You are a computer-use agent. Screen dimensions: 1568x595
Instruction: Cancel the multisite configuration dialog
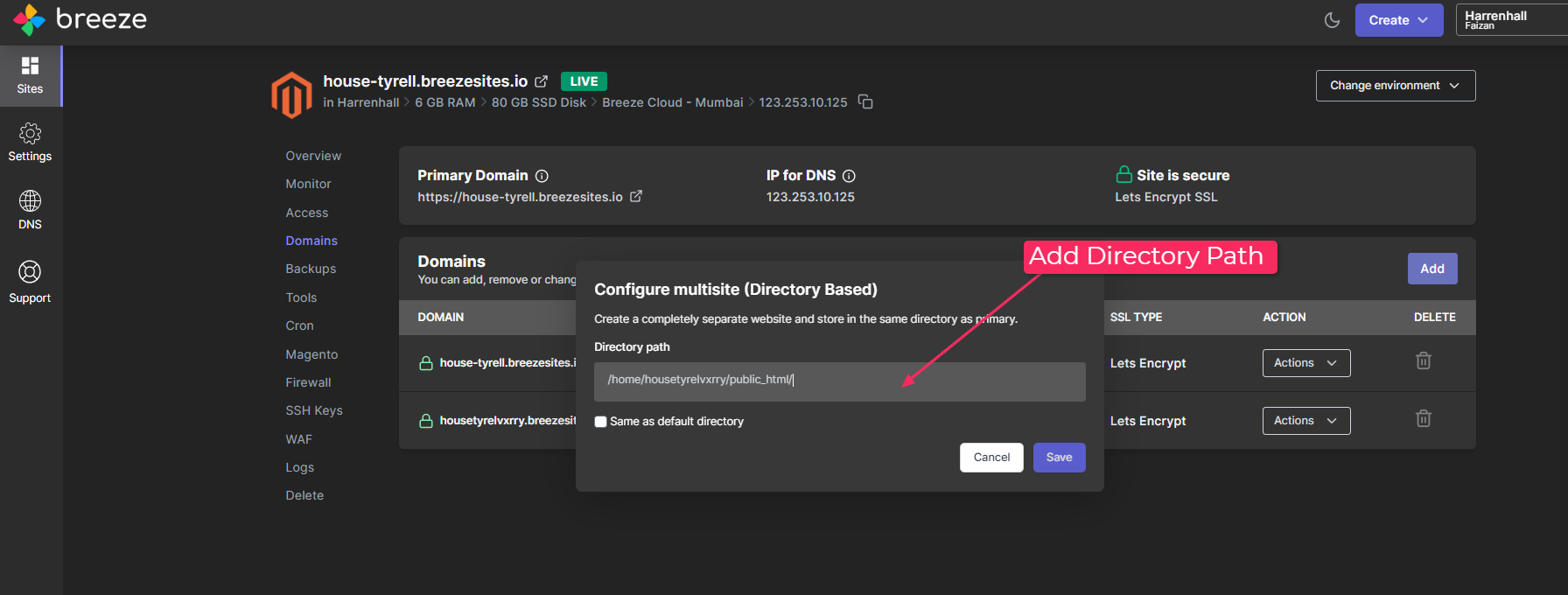click(991, 458)
